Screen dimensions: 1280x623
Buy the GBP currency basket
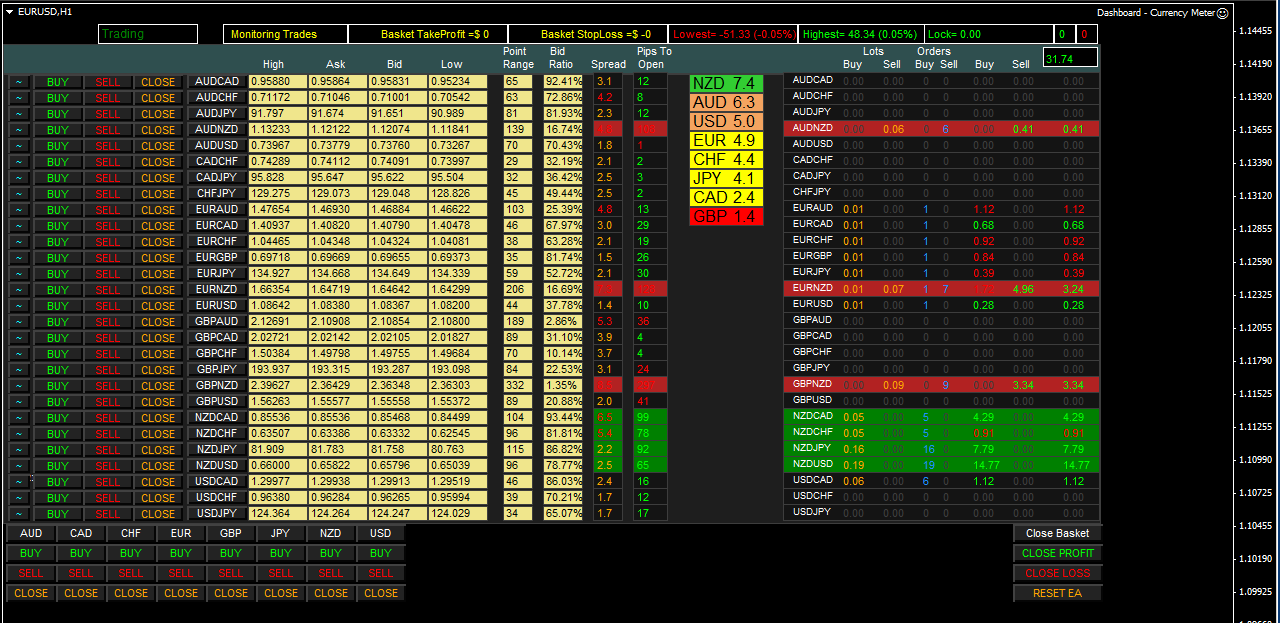click(x=231, y=553)
